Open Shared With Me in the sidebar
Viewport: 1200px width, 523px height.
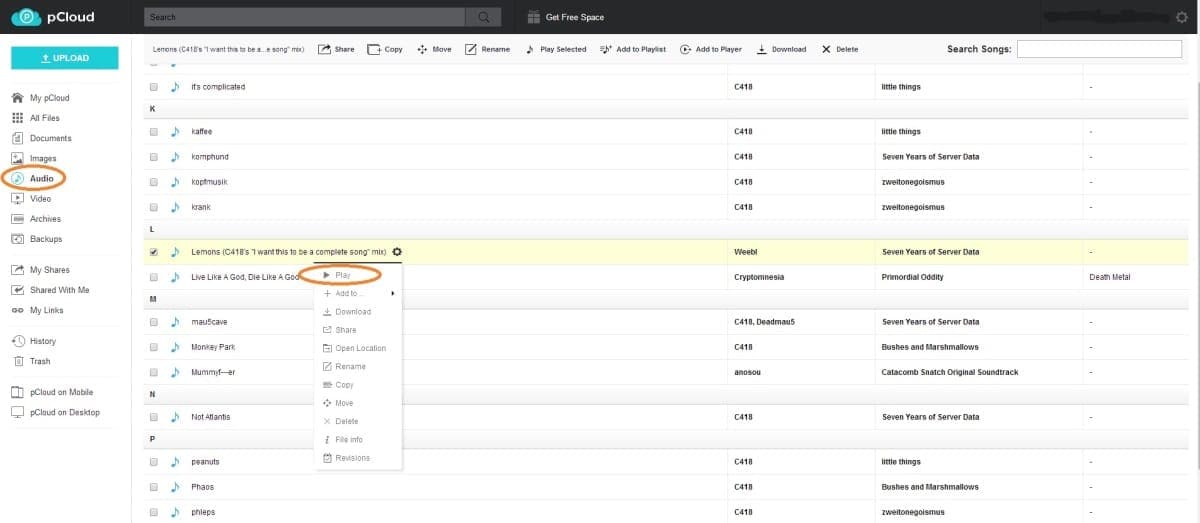[x=51, y=290]
